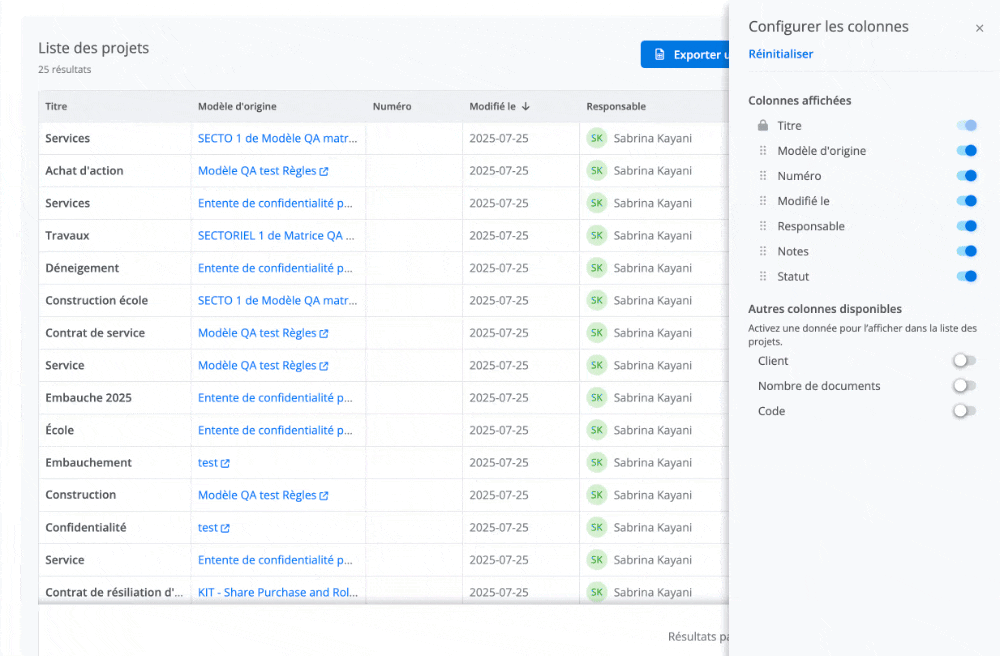
Task: Enable the Client column toggle
Action: [964, 361]
